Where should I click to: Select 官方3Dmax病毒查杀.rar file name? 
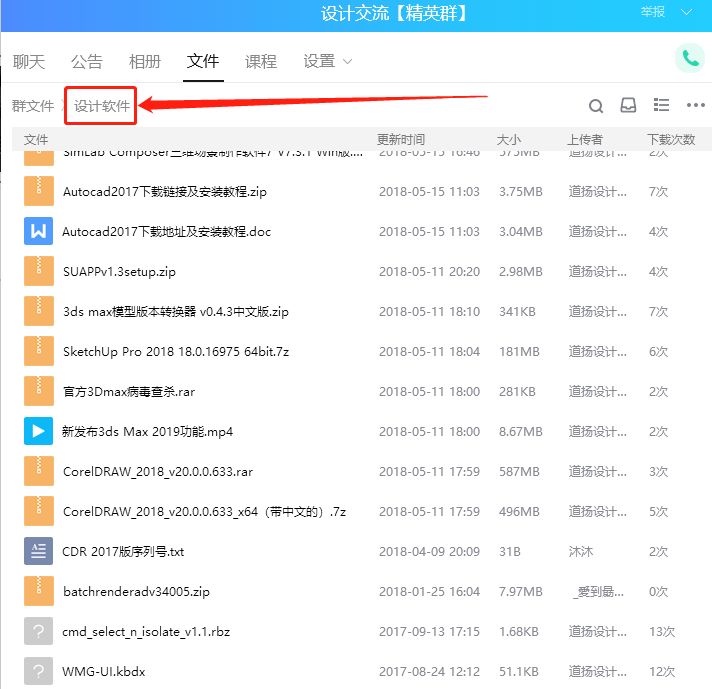(129, 392)
